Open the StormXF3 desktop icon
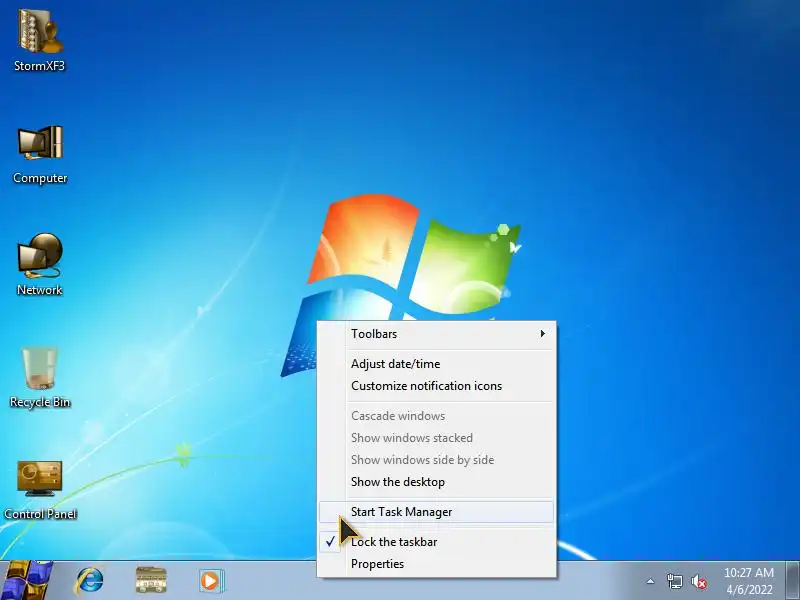 (40, 41)
